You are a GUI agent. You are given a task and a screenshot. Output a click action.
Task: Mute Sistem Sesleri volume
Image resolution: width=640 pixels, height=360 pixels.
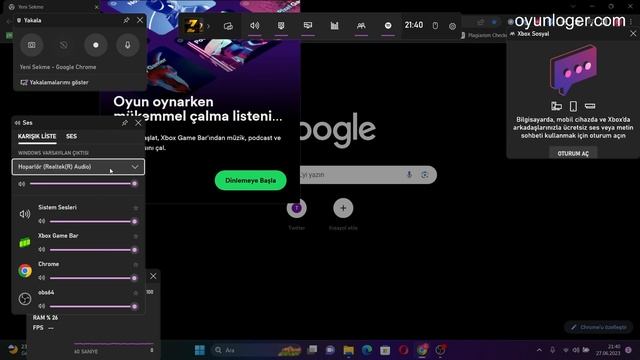click(42, 221)
